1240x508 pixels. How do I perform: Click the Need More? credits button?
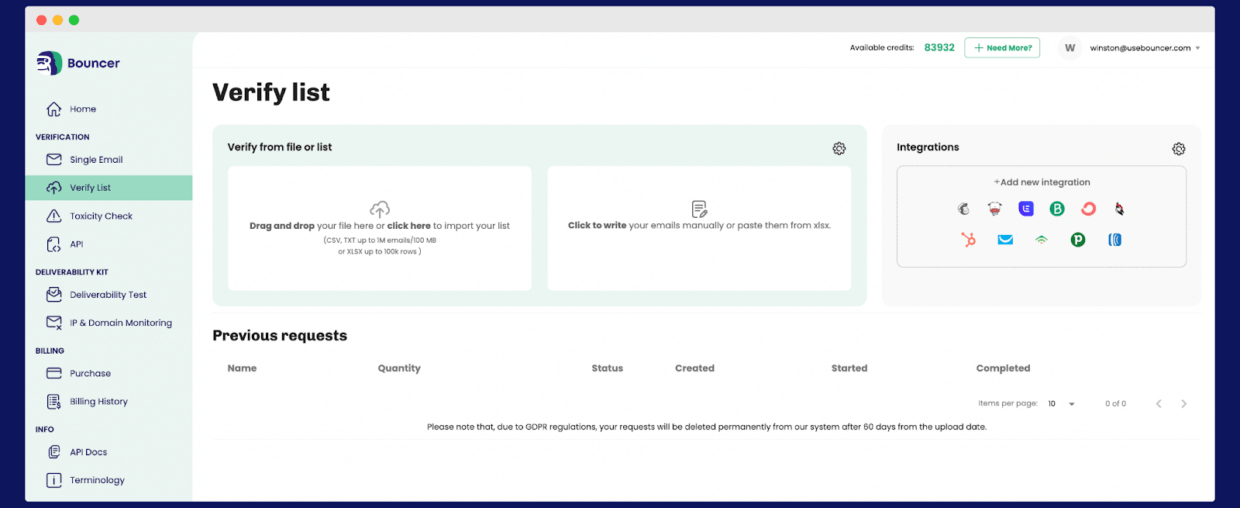pos(1002,48)
